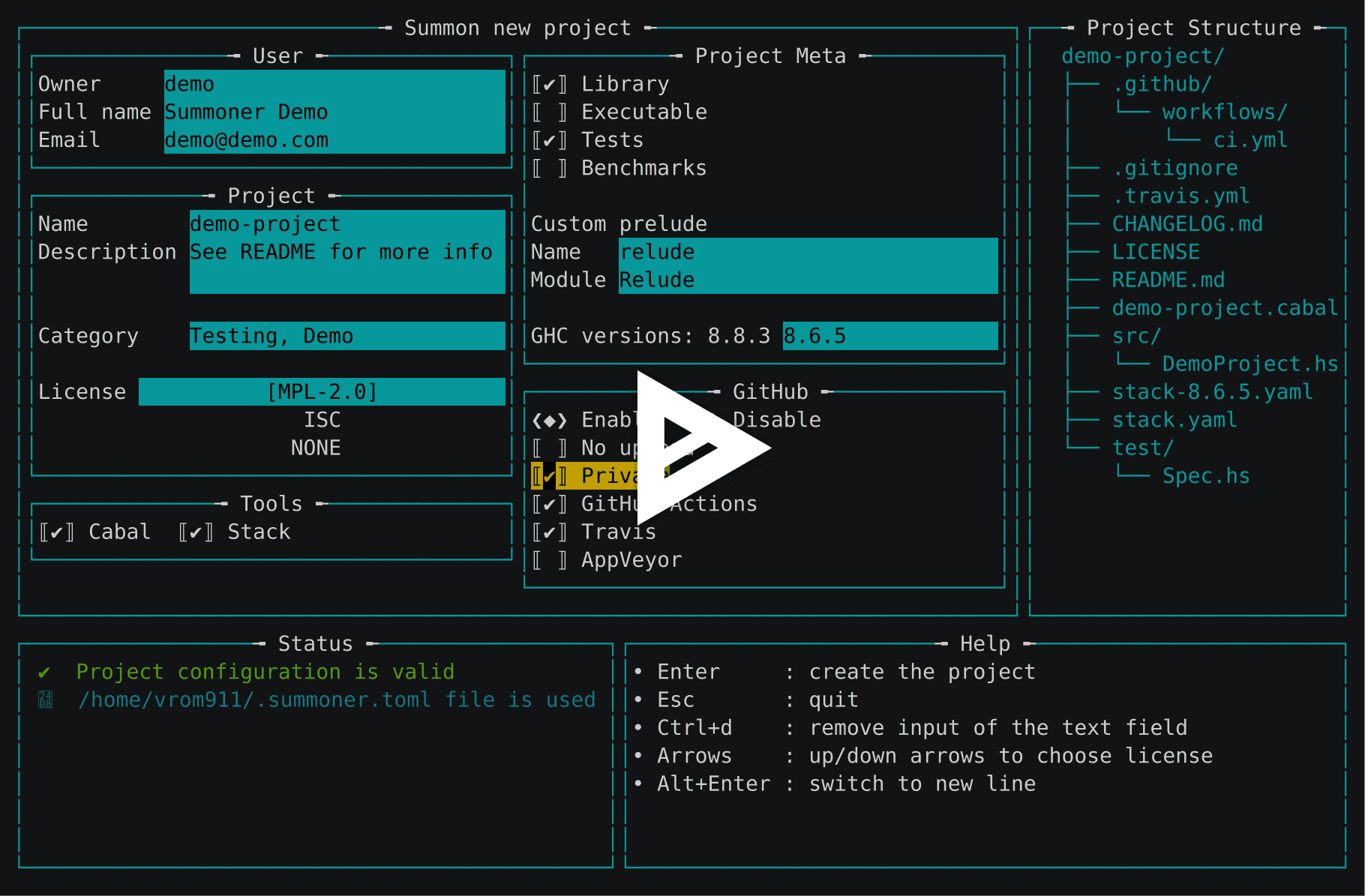Click the 'Custom prelude' label
The width and height of the screenshot is (1365, 896).
coord(619,224)
